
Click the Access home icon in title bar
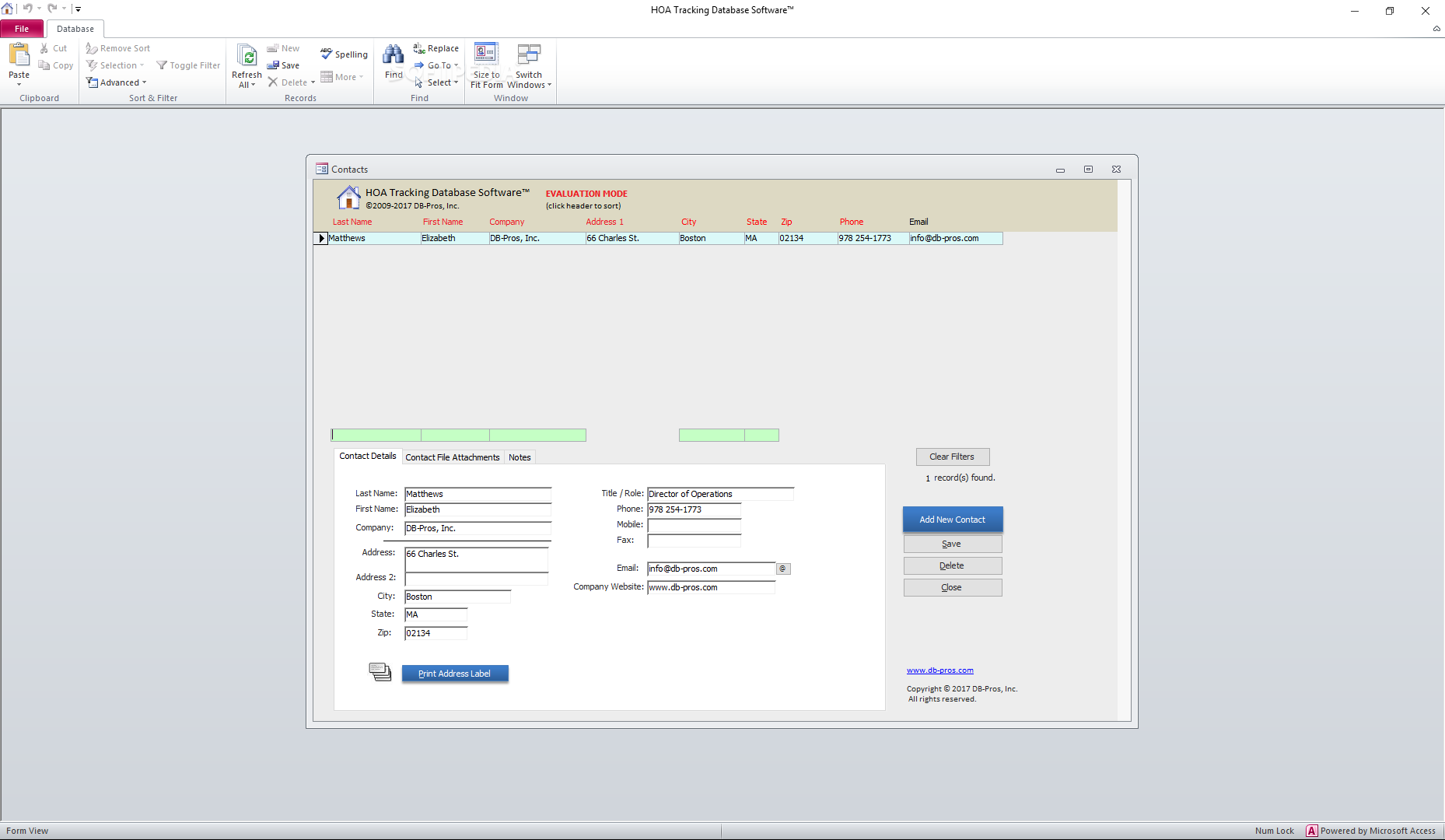7,9
